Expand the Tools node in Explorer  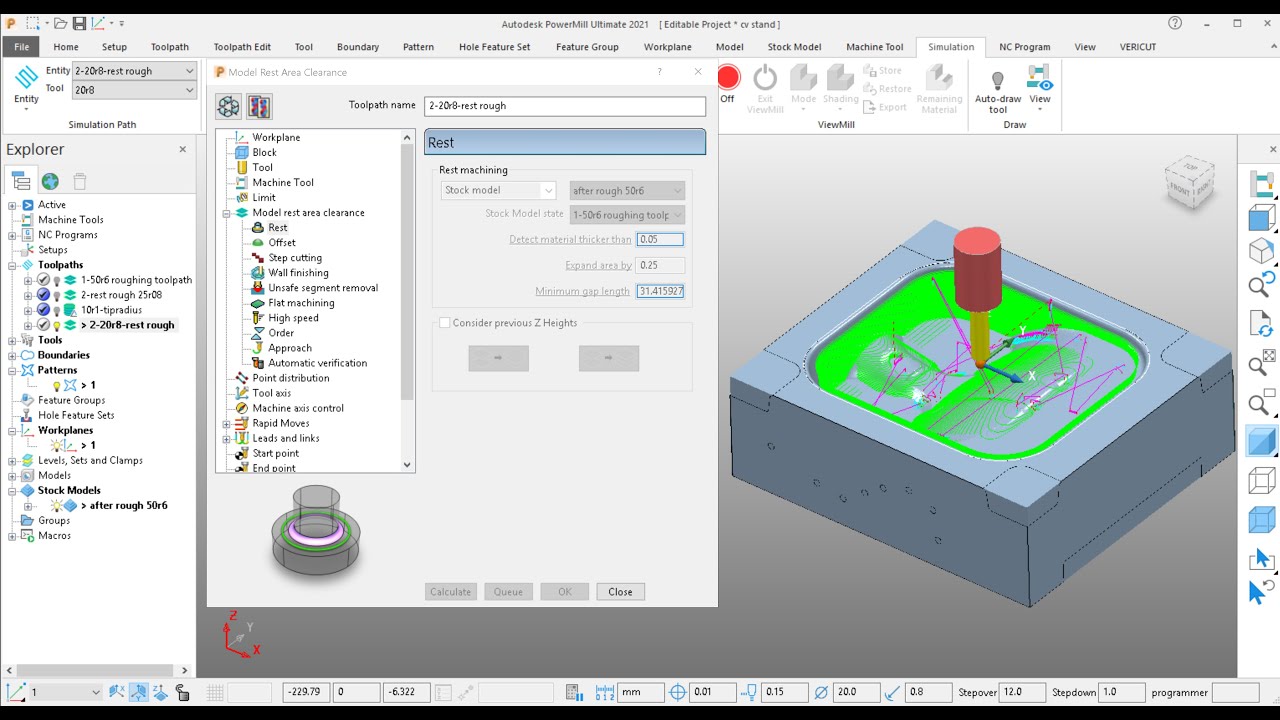[x=12, y=340]
